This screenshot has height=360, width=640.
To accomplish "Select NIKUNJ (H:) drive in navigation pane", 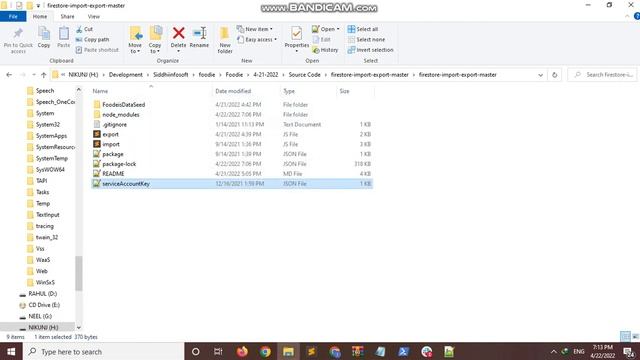I will click(x=43, y=327).
